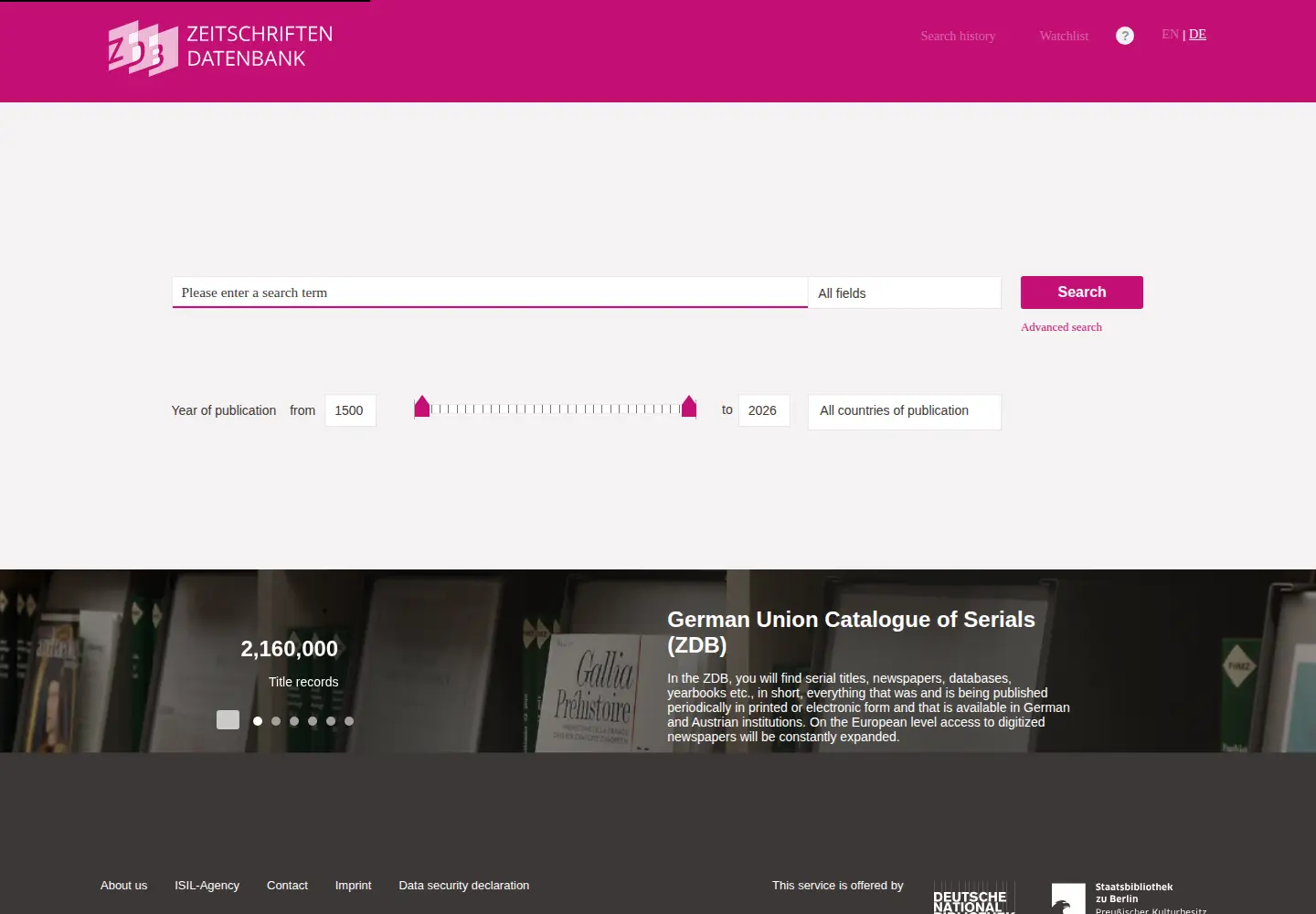Select the fifth carousel dot
The height and width of the screenshot is (914, 1316).
(331, 721)
